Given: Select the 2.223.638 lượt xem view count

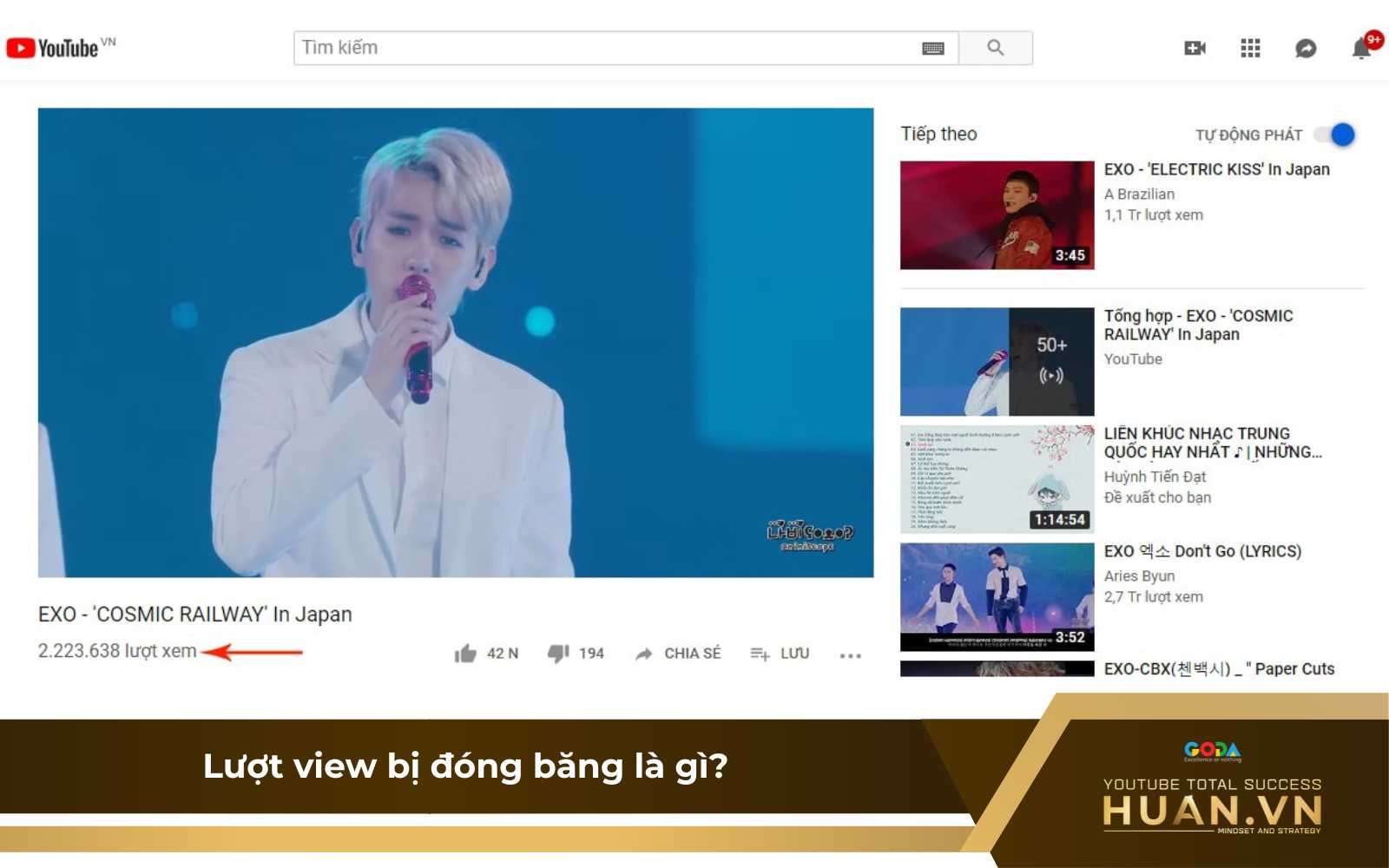Looking at the screenshot, I should (x=117, y=650).
